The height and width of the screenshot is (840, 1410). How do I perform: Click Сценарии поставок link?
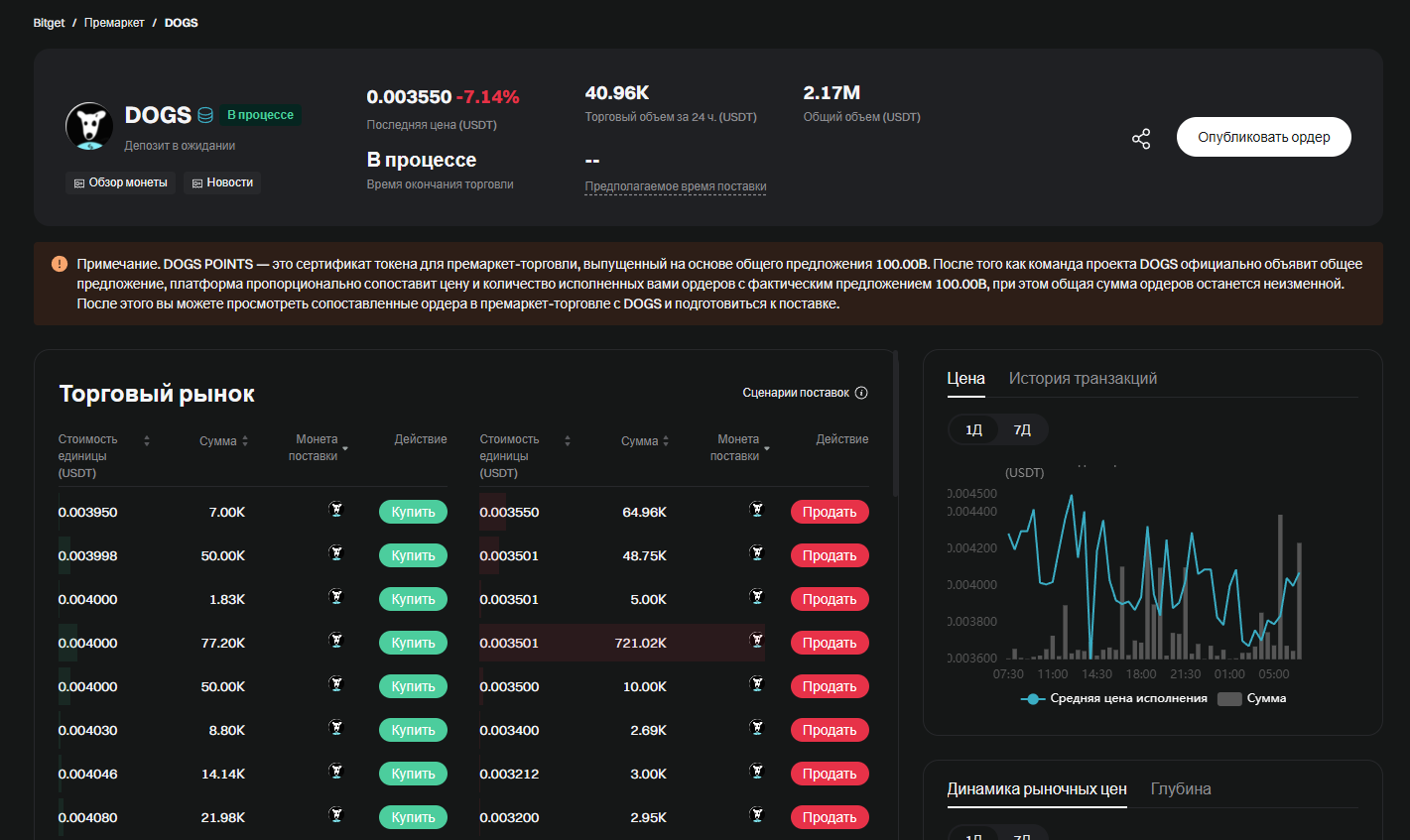click(x=796, y=393)
